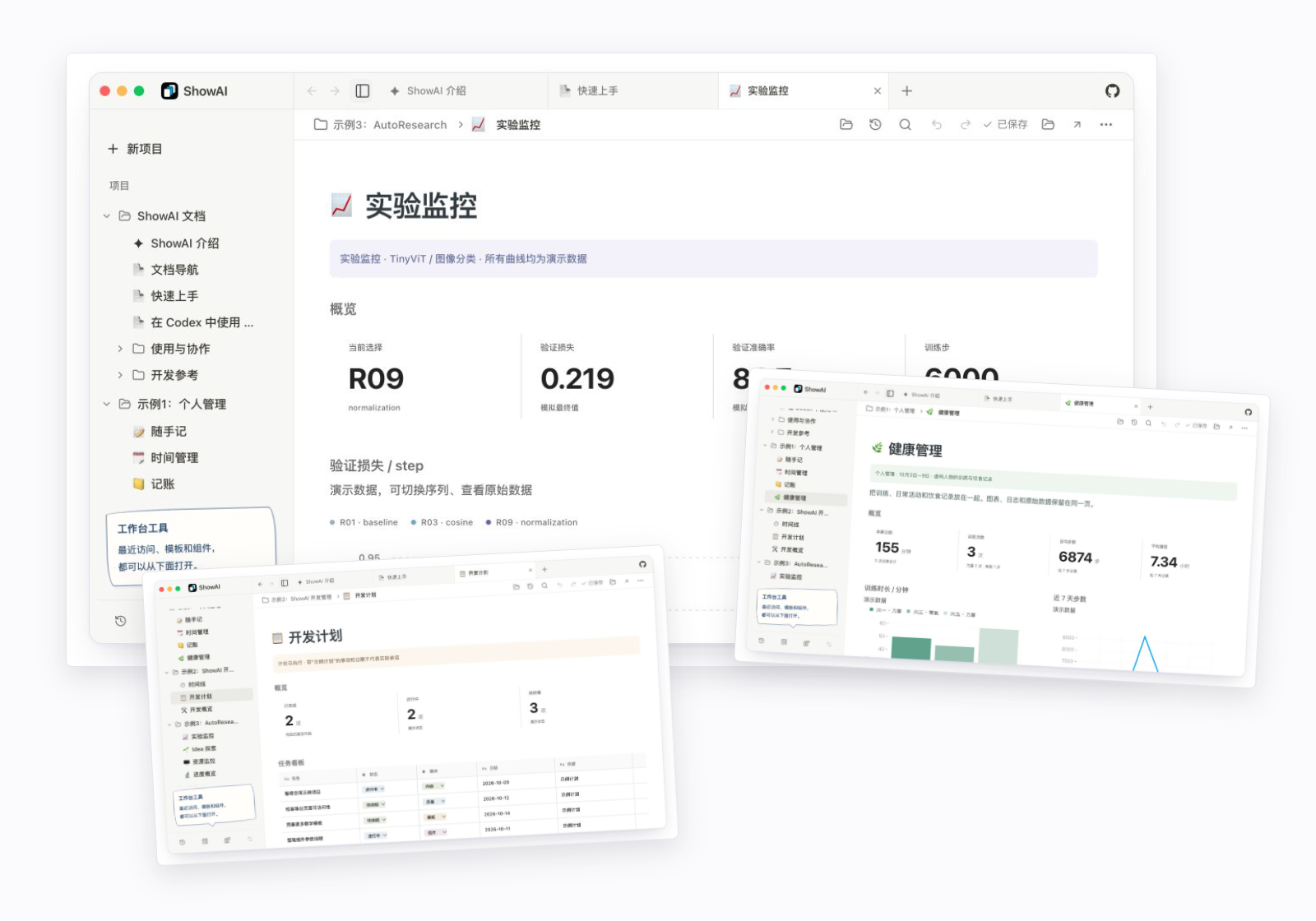Screen dimensions: 1316x921
Task: Open the module dropdown of the 2026-10-12 task row
Action: click(x=435, y=802)
